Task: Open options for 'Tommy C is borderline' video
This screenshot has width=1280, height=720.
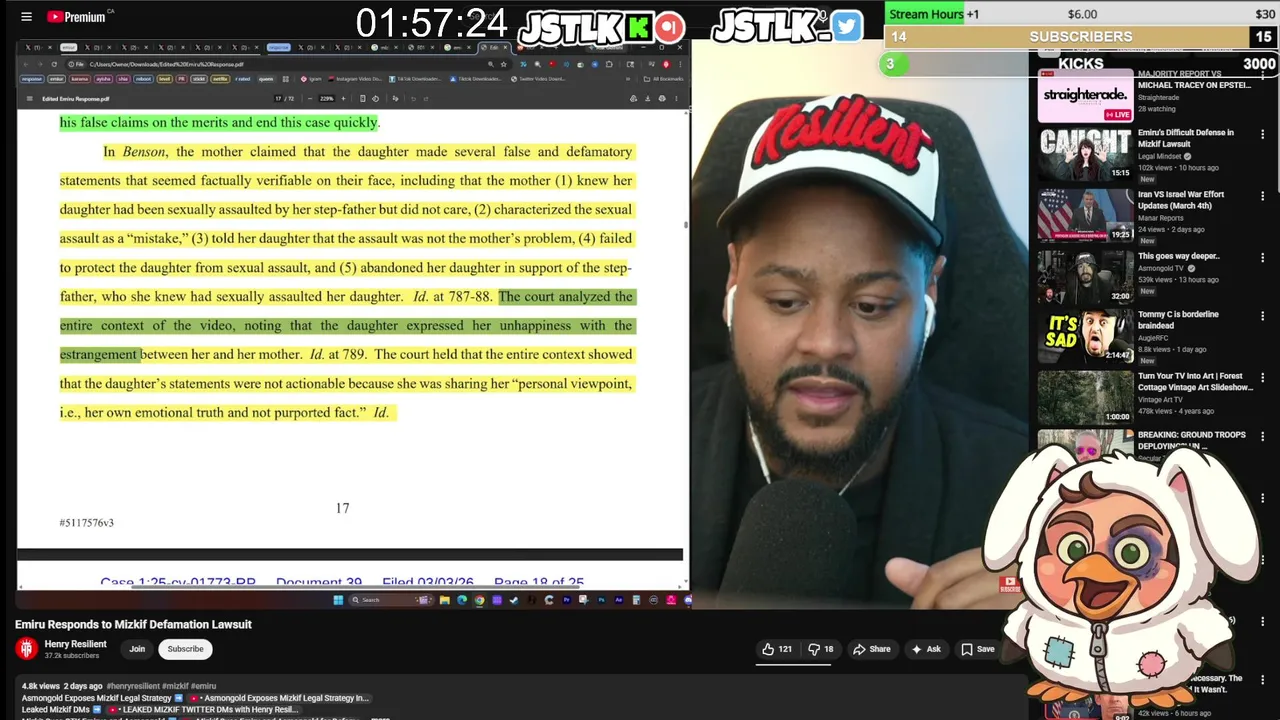Action: pyautogui.click(x=1262, y=316)
